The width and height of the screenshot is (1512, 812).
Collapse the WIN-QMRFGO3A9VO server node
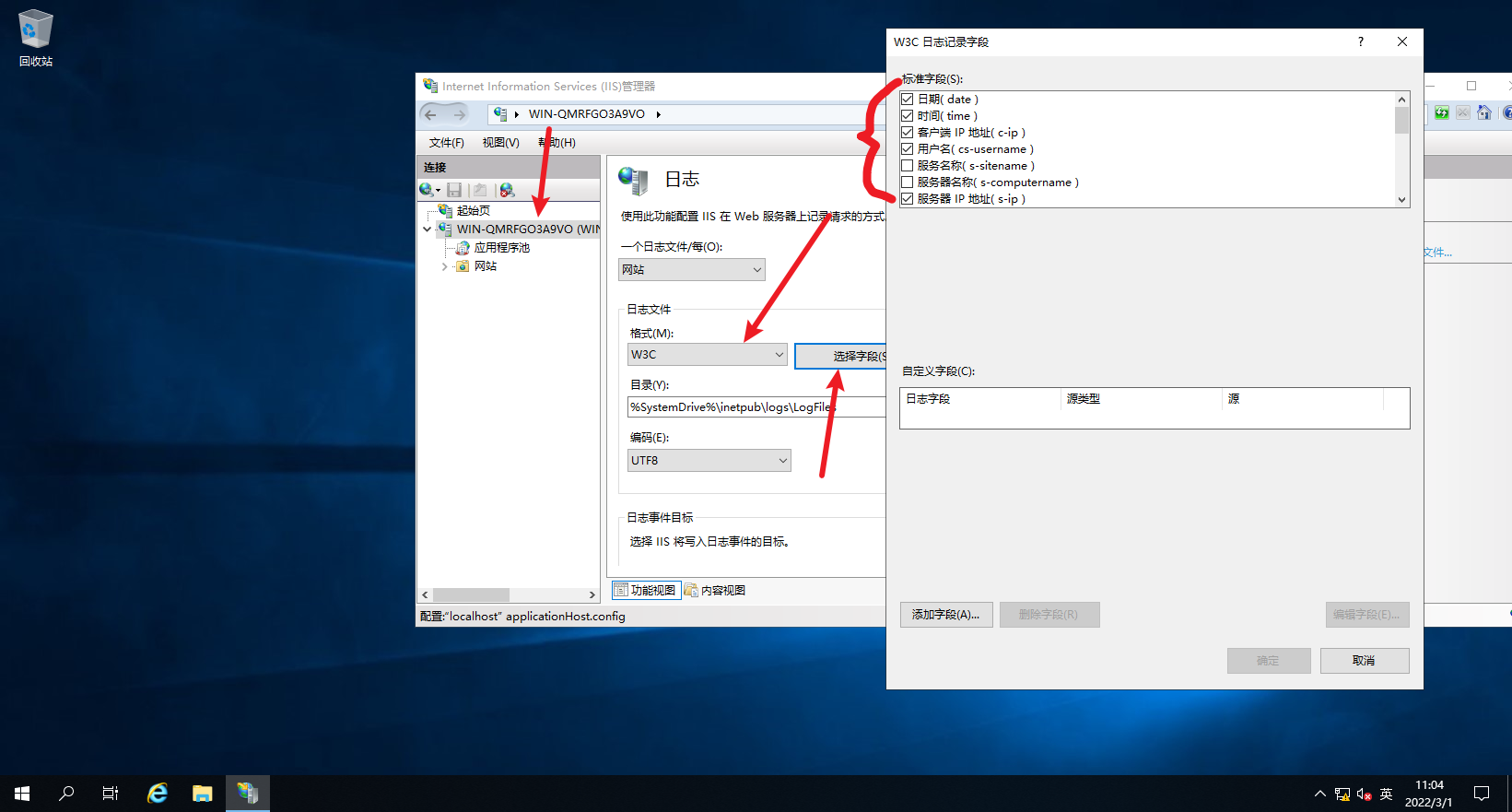coord(427,229)
